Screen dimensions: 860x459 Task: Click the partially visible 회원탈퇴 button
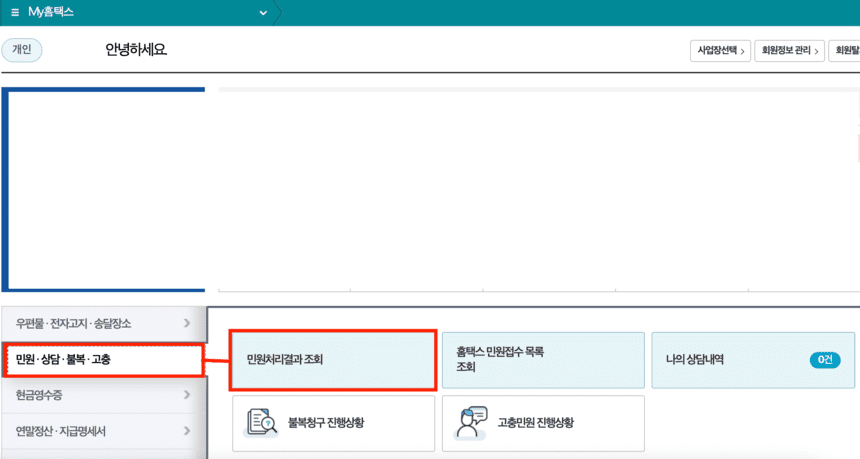(845, 51)
